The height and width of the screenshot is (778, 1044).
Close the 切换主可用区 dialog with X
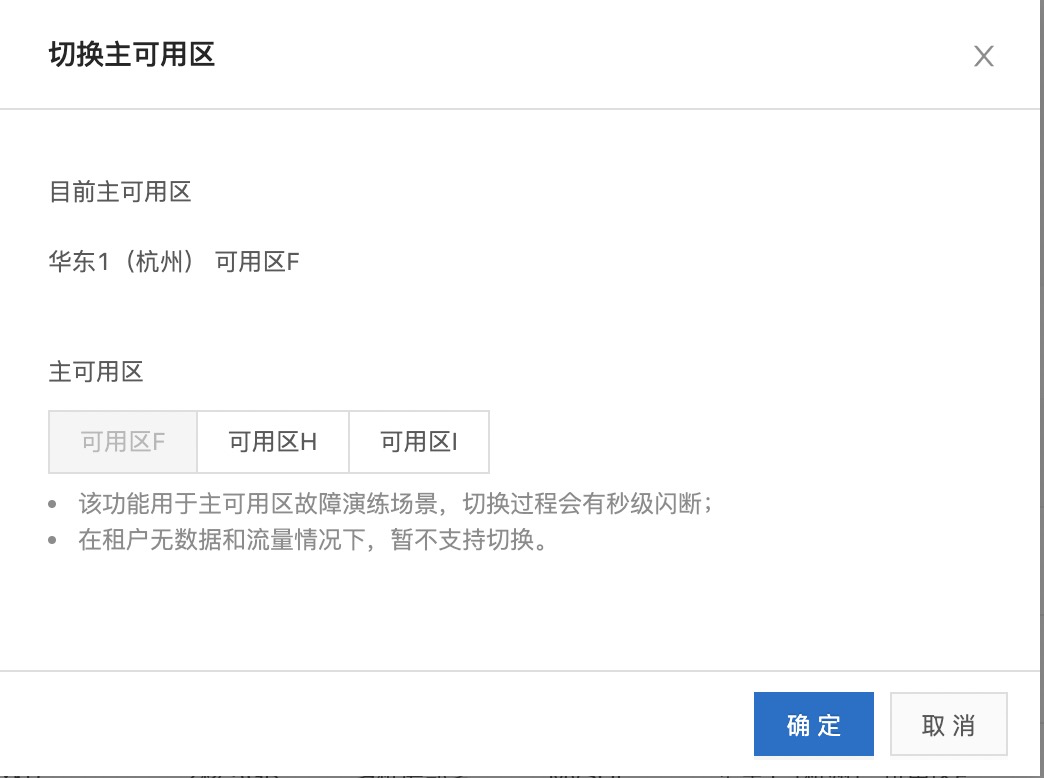(x=984, y=57)
